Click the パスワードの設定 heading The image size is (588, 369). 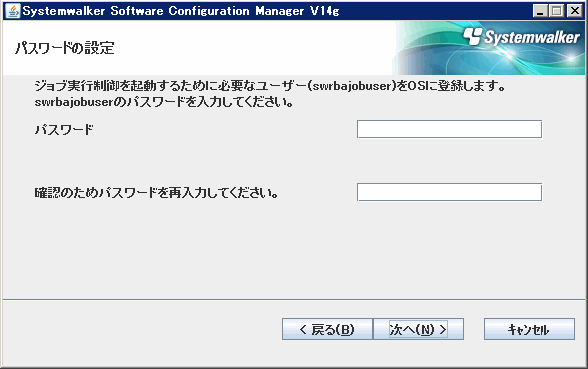tap(64, 48)
